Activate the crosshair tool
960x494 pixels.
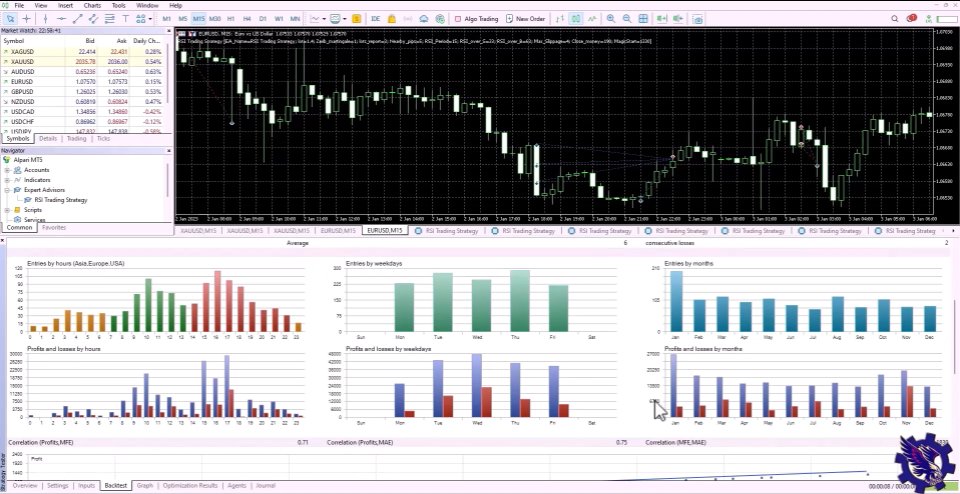click(26, 19)
